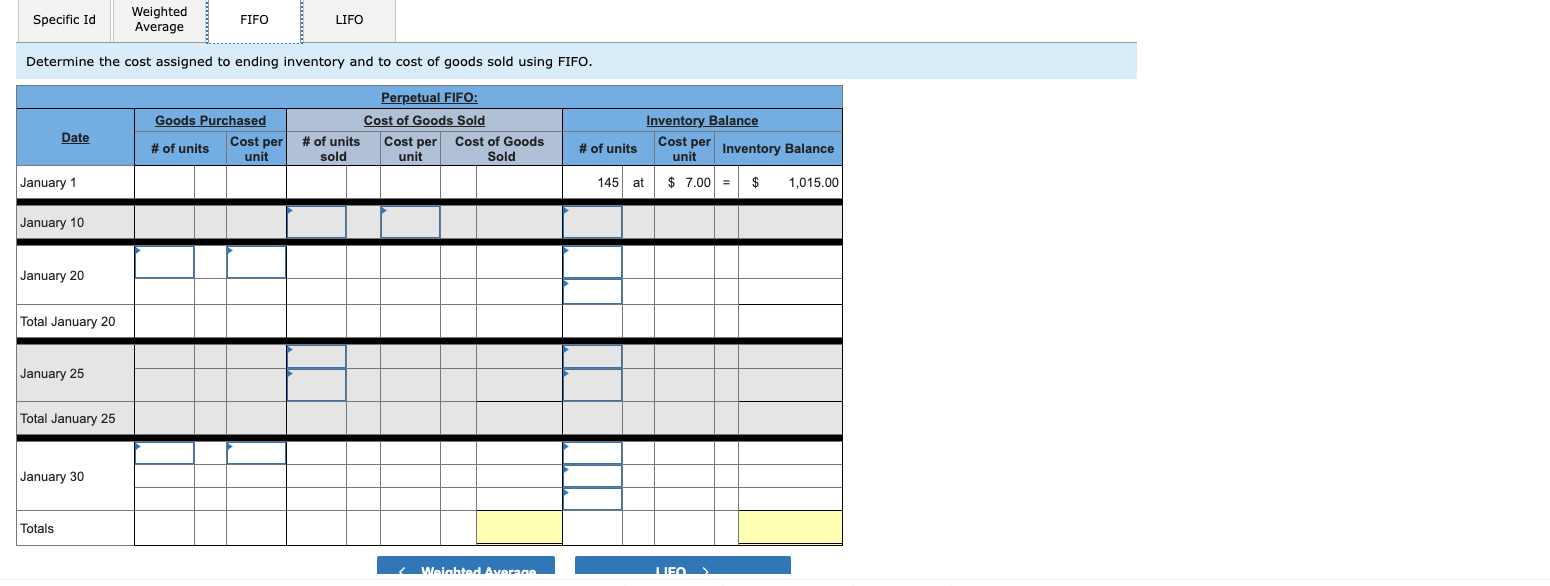Click the yellow Totals cost of goods sold cell
This screenshot has width=1550, height=586.
[519, 527]
